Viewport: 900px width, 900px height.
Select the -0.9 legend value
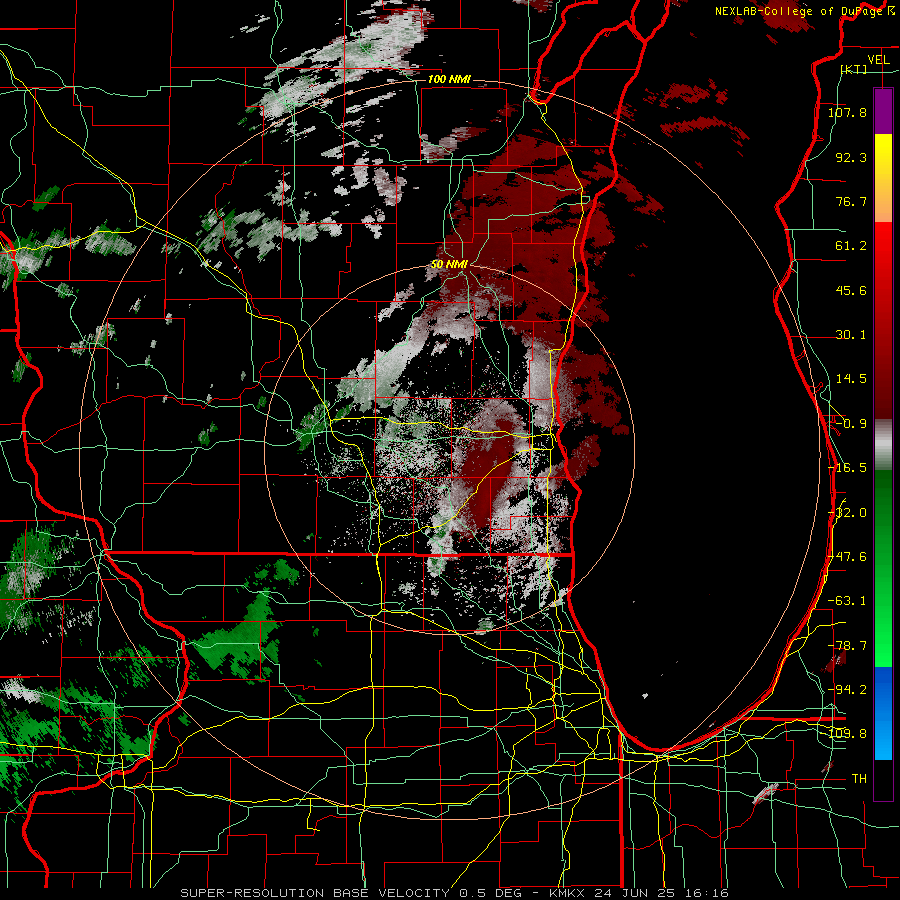tap(851, 424)
